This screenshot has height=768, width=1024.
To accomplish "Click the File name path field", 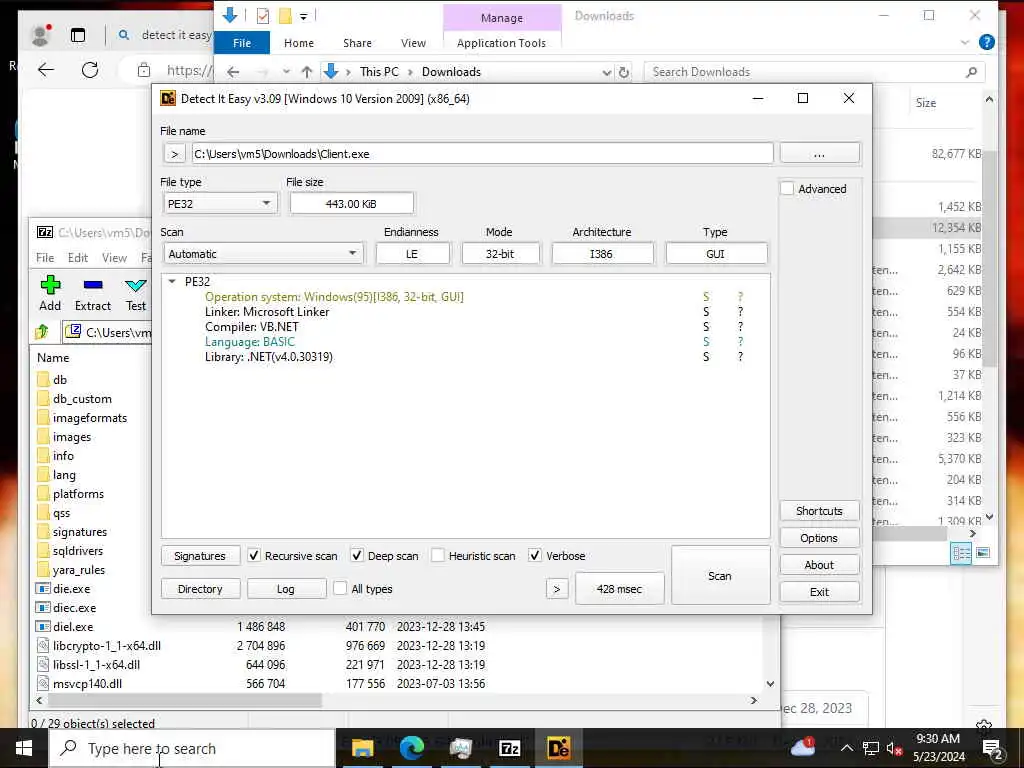I will 482,153.
